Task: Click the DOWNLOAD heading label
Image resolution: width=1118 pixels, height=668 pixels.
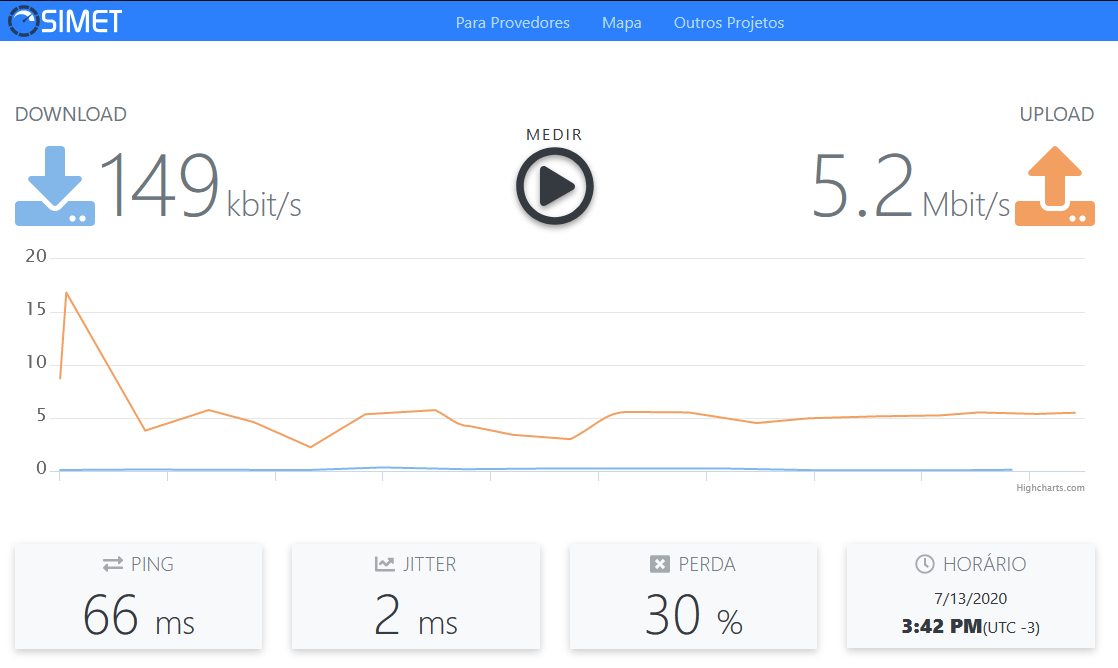Action: (71, 114)
